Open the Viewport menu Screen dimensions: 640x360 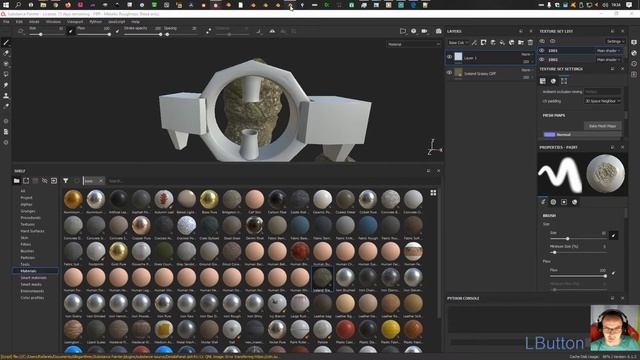coord(75,22)
